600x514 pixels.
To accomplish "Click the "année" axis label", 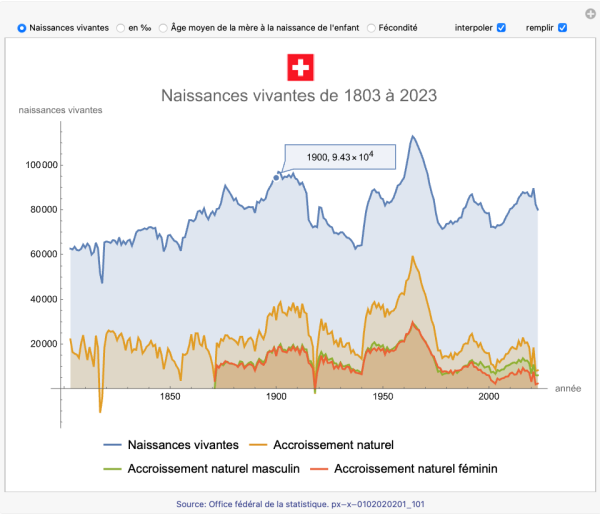I will pyautogui.click(x=567, y=387).
